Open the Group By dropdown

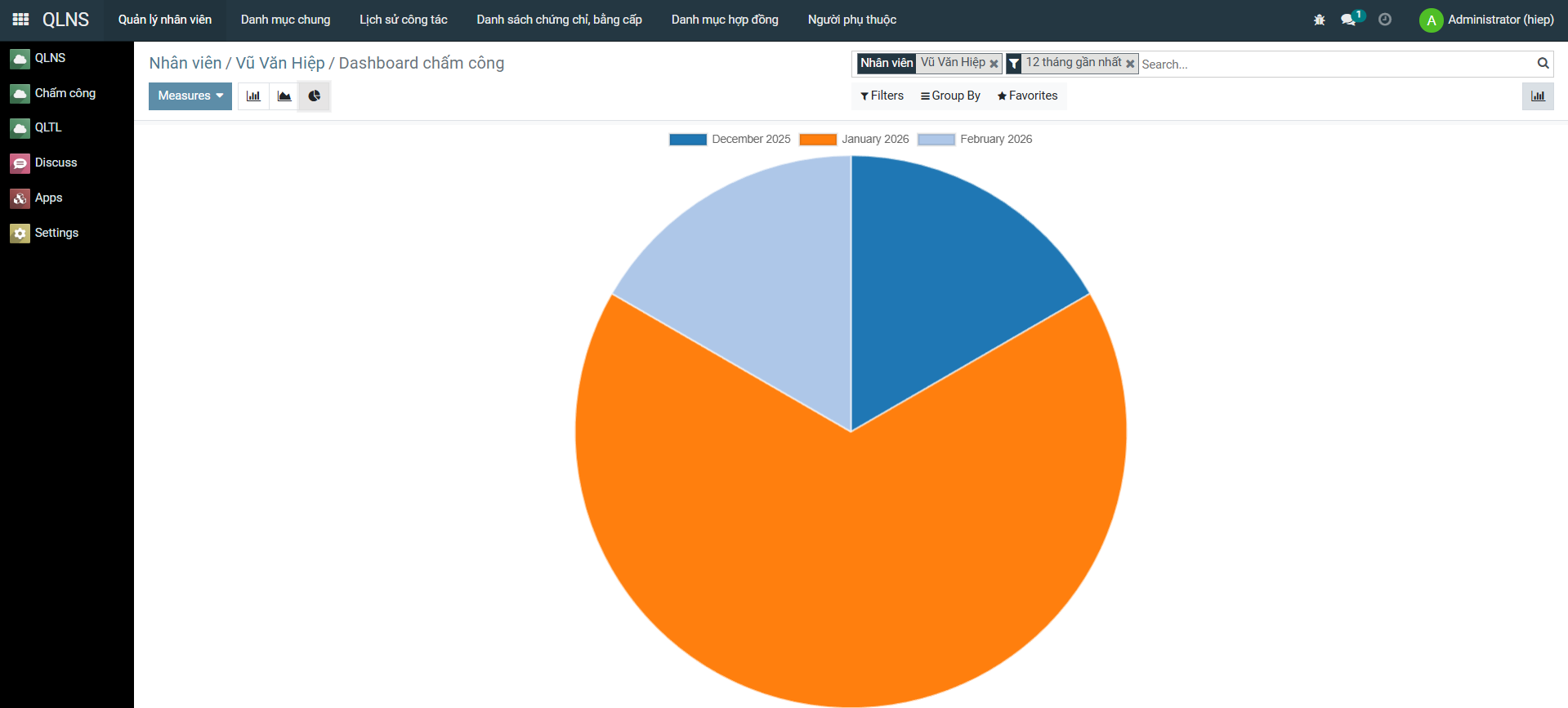(950, 96)
